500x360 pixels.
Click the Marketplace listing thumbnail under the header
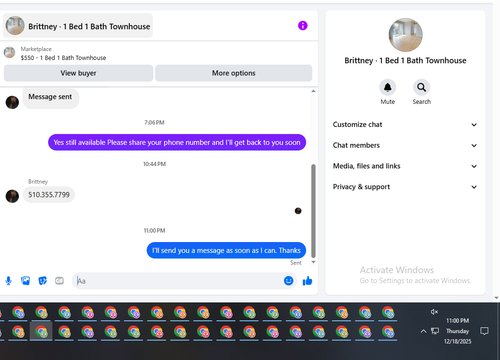[x=9, y=53]
